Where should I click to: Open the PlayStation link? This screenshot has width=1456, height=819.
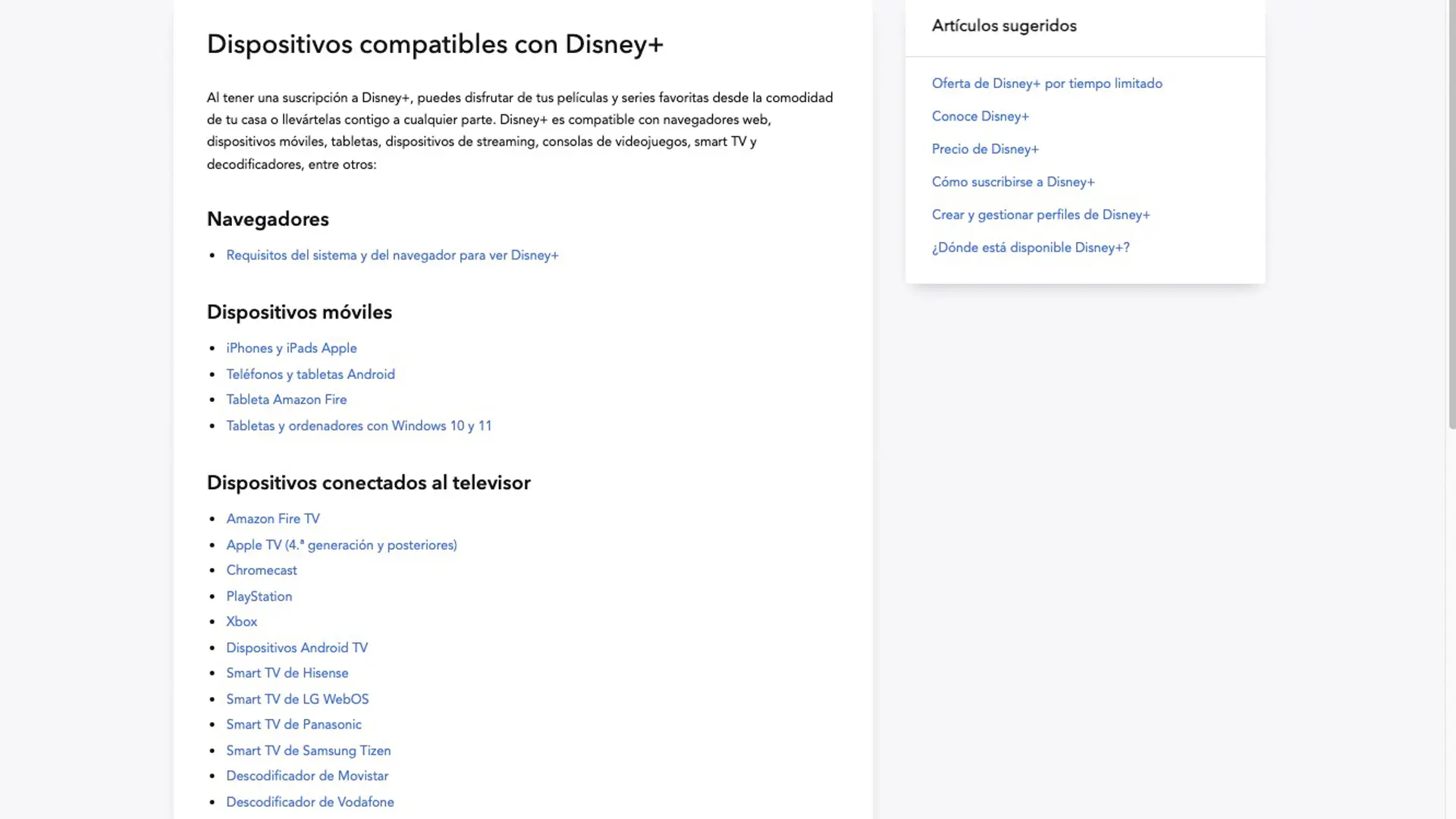tap(259, 596)
